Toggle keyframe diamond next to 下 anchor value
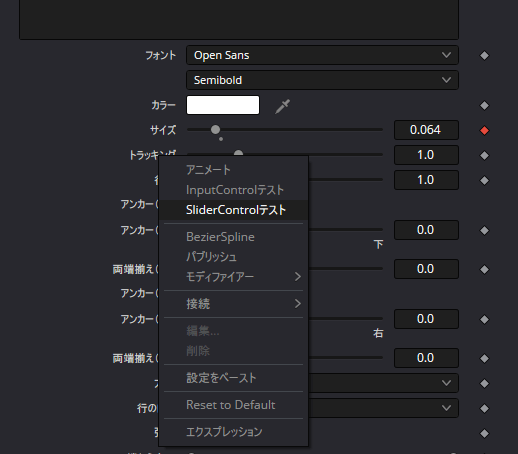 pyautogui.click(x=484, y=230)
